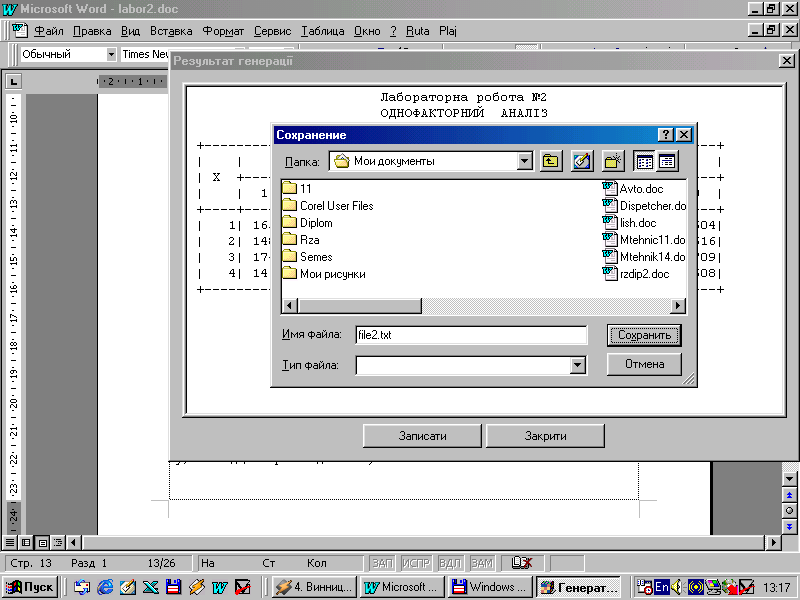Click the Отмена button
This screenshot has height=600, width=800.
pos(644,364)
